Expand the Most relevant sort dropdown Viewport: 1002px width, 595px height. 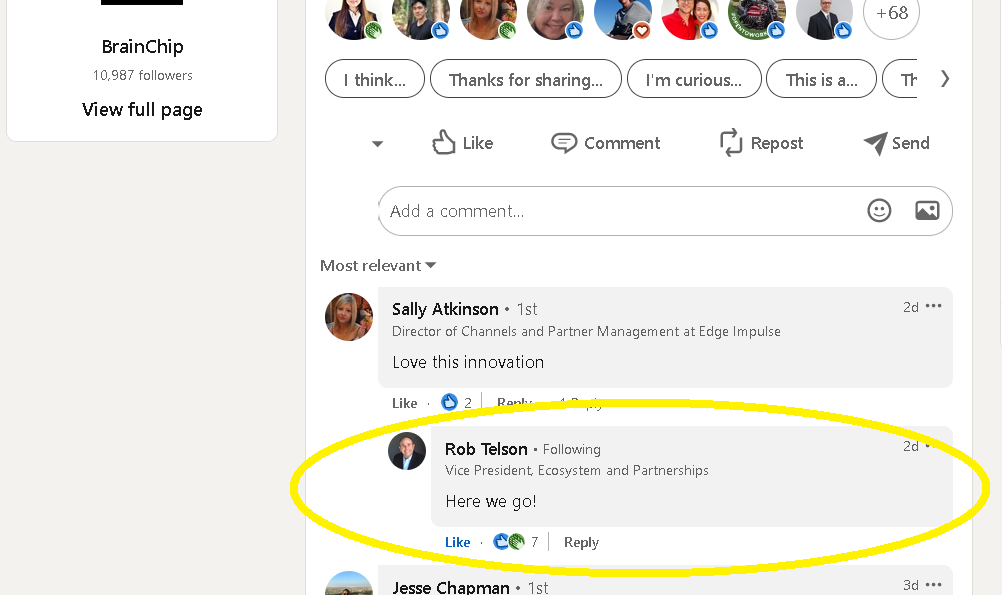[378, 265]
